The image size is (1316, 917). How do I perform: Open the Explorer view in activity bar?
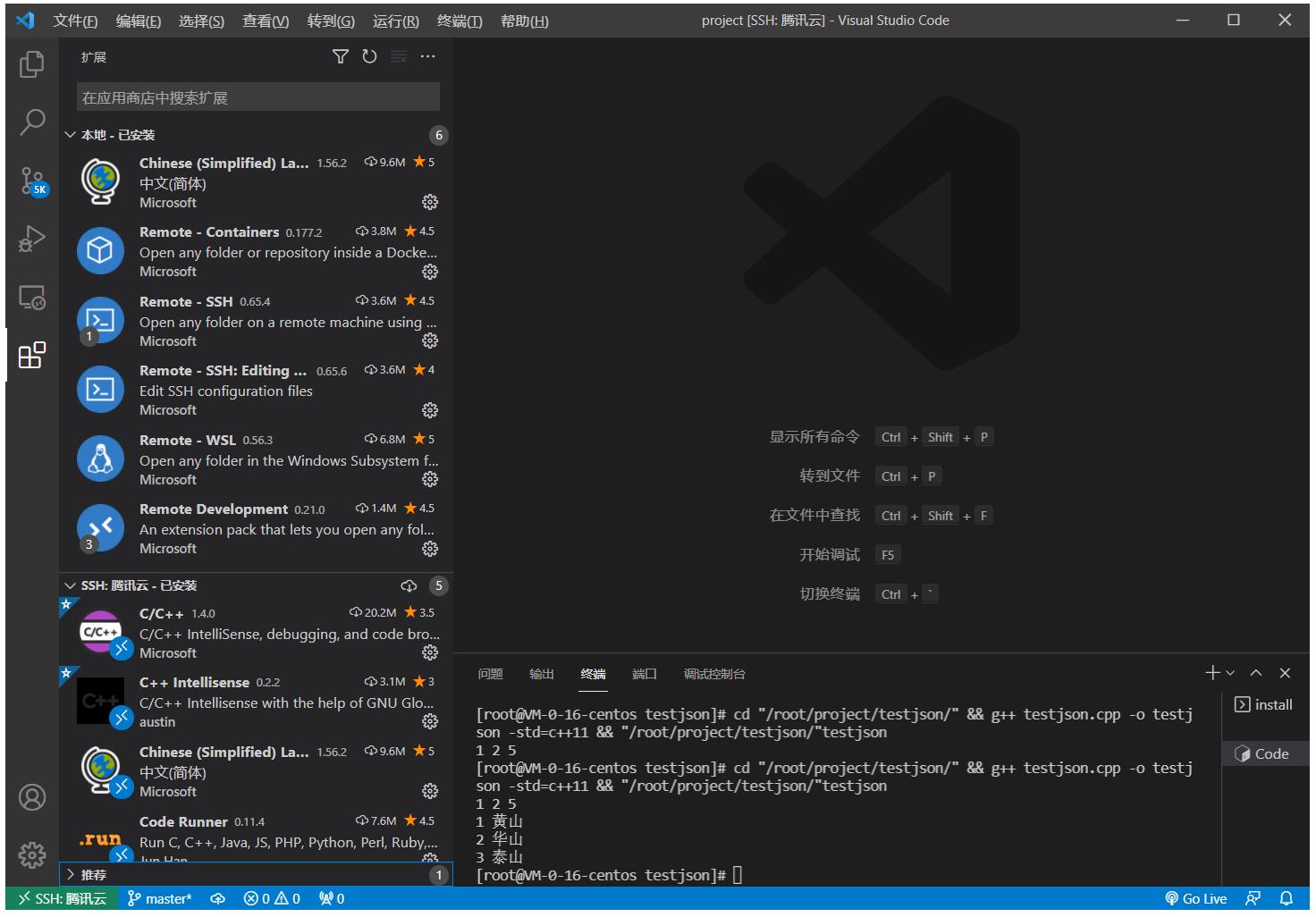click(32, 63)
